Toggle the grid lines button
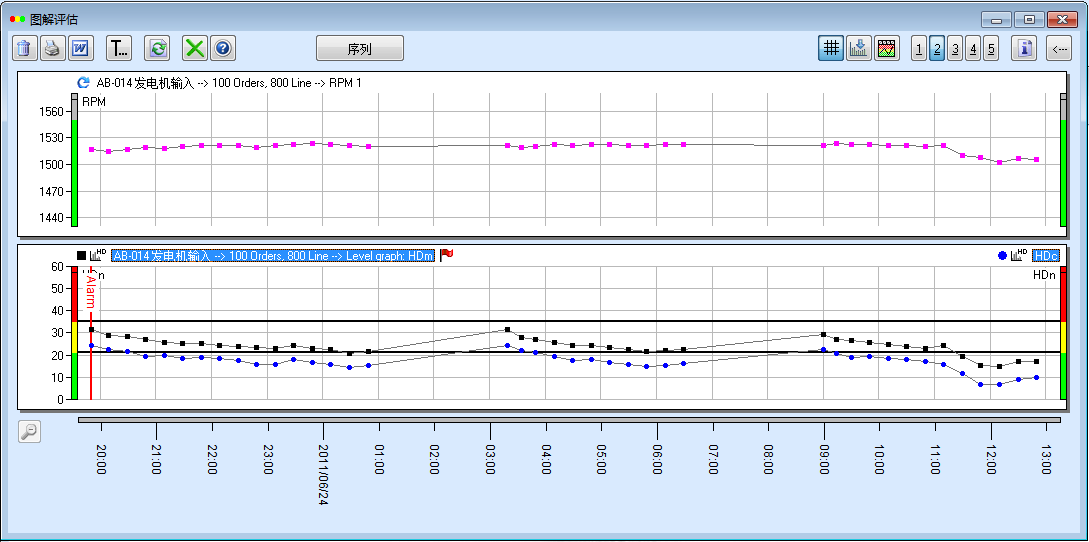This screenshot has width=1089, height=542. [830, 48]
